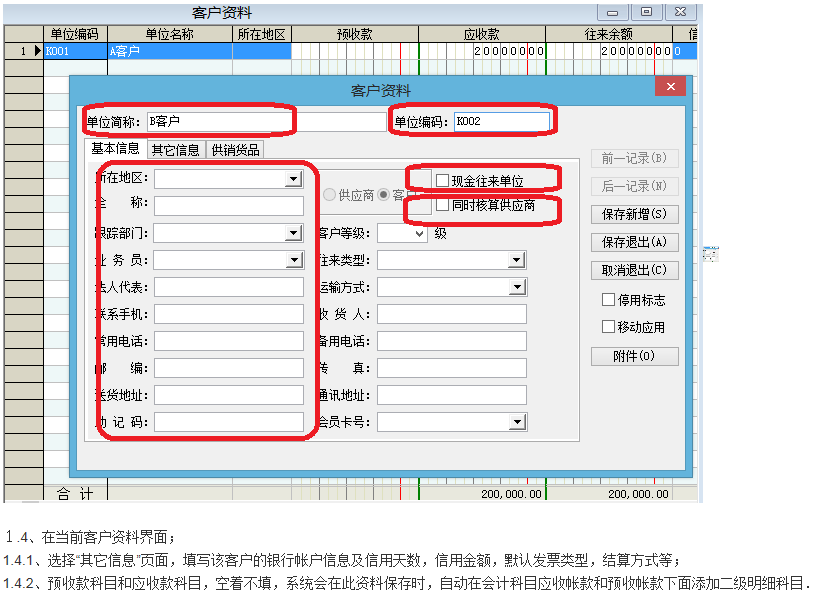
Task: Check the 停用标志 option
Action: pyautogui.click(x=608, y=300)
